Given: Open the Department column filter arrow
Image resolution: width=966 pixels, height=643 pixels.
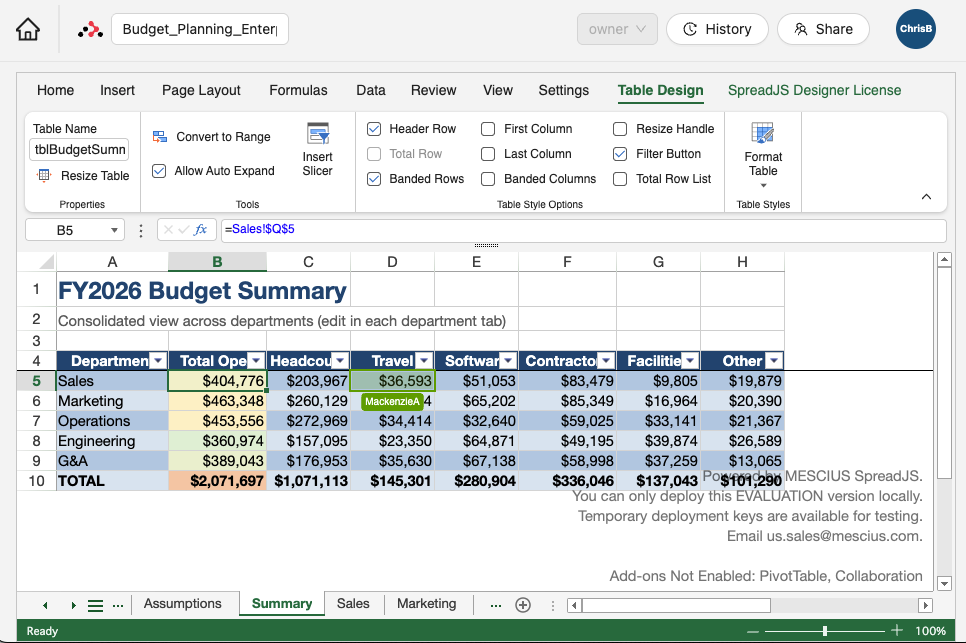Looking at the screenshot, I should tap(159, 360).
